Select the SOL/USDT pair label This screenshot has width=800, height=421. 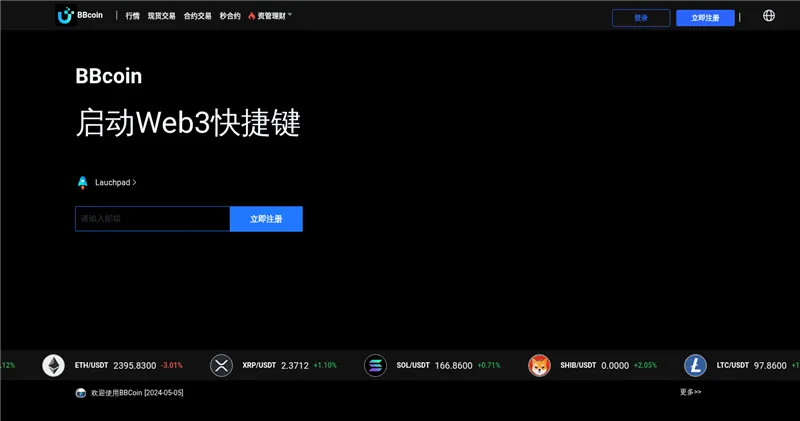click(x=413, y=365)
